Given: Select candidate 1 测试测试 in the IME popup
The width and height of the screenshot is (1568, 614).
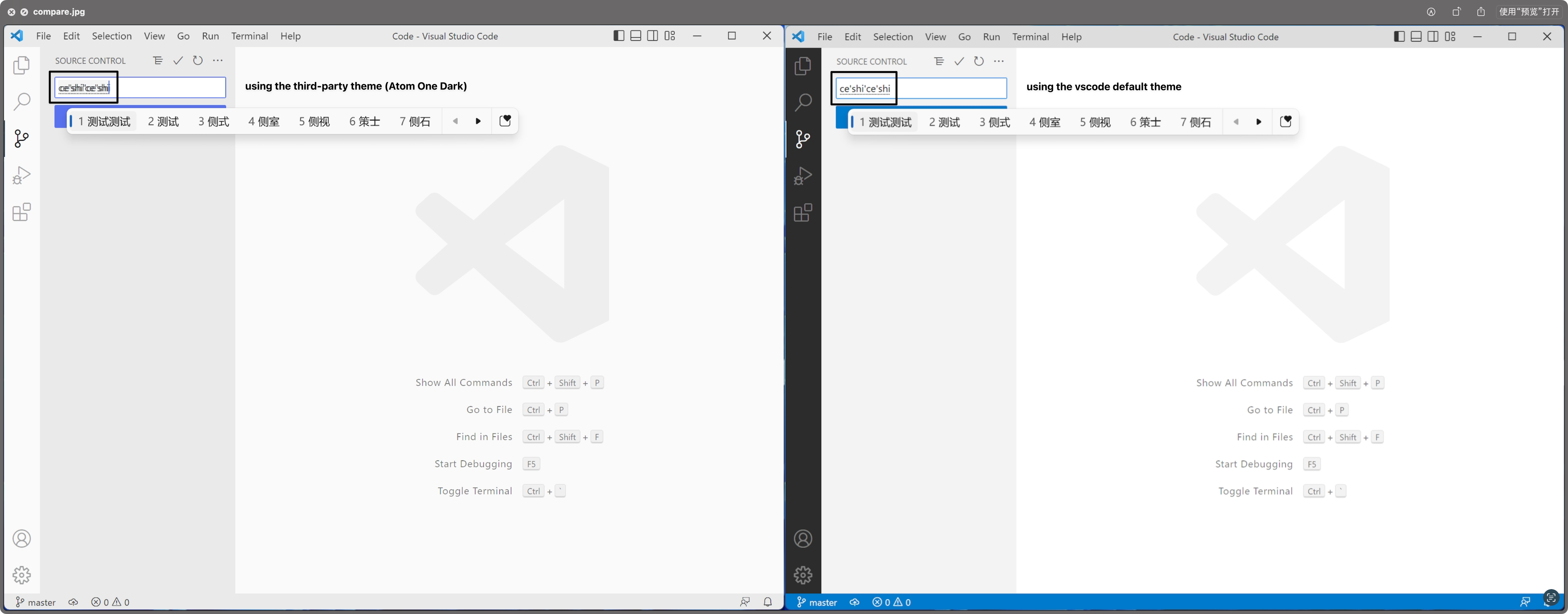Looking at the screenshot, I should pos(103,121).
